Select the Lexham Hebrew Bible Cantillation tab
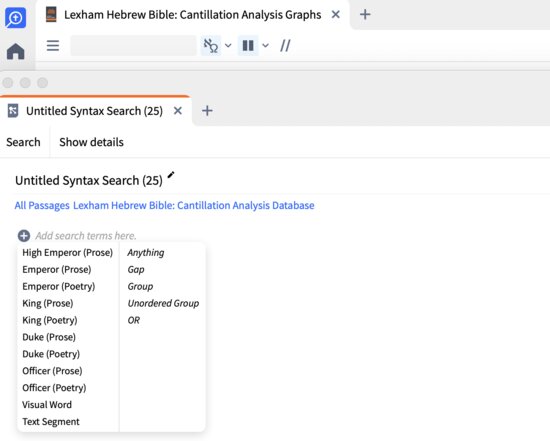This screenshot has height=441, width=550. click(192, 15)
